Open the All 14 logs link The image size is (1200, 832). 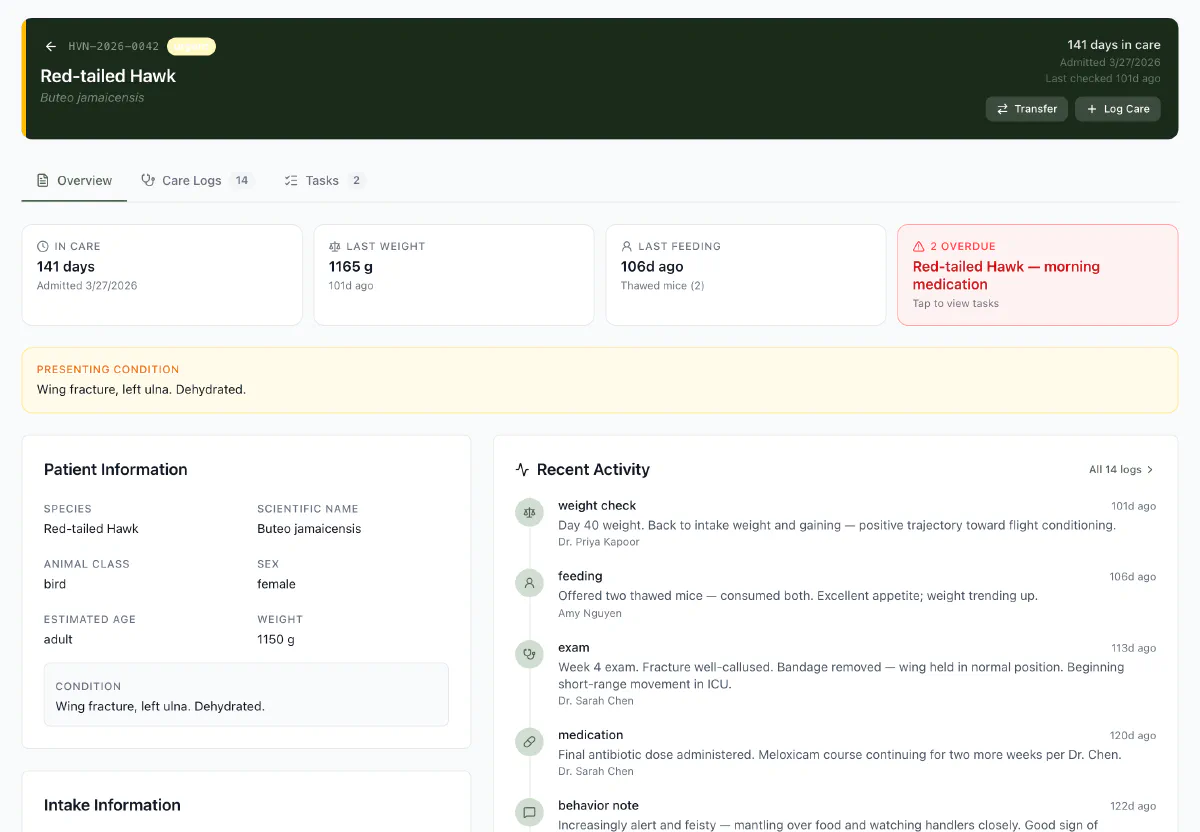(1121, 470)
